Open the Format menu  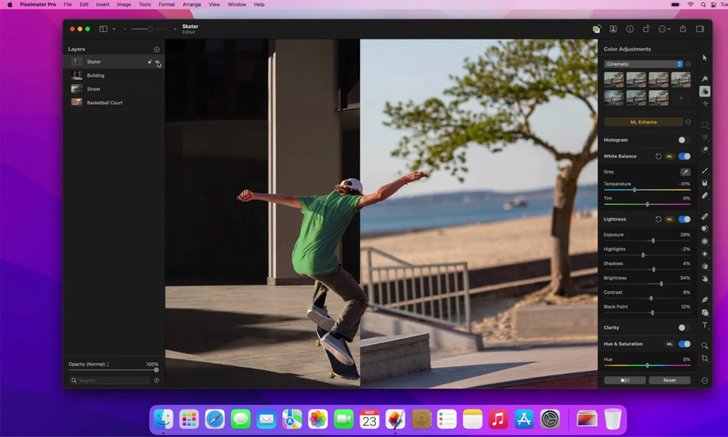[x=167, y=4]
